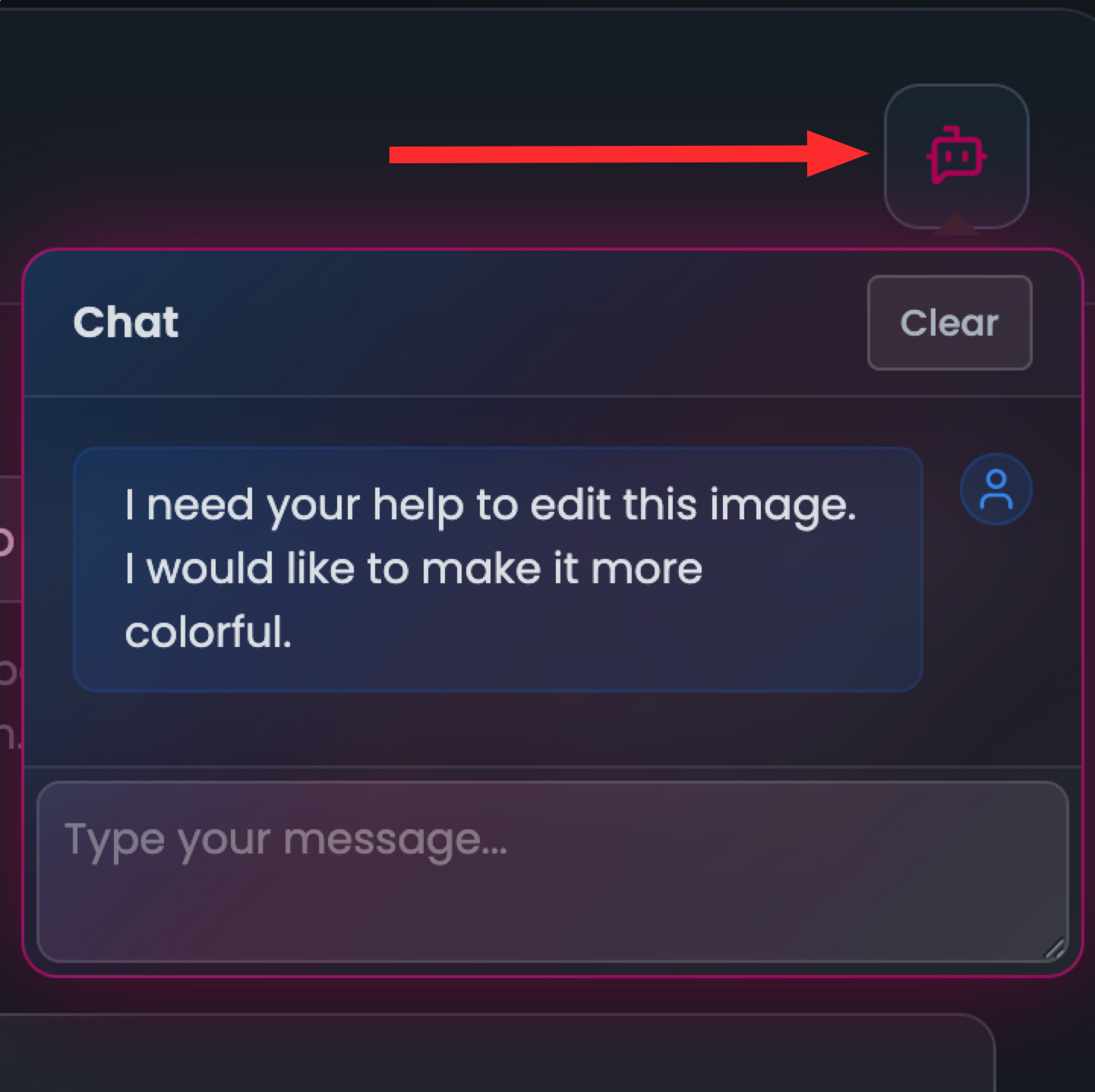Toggle the chat window with robot button

tap(956, 156)
